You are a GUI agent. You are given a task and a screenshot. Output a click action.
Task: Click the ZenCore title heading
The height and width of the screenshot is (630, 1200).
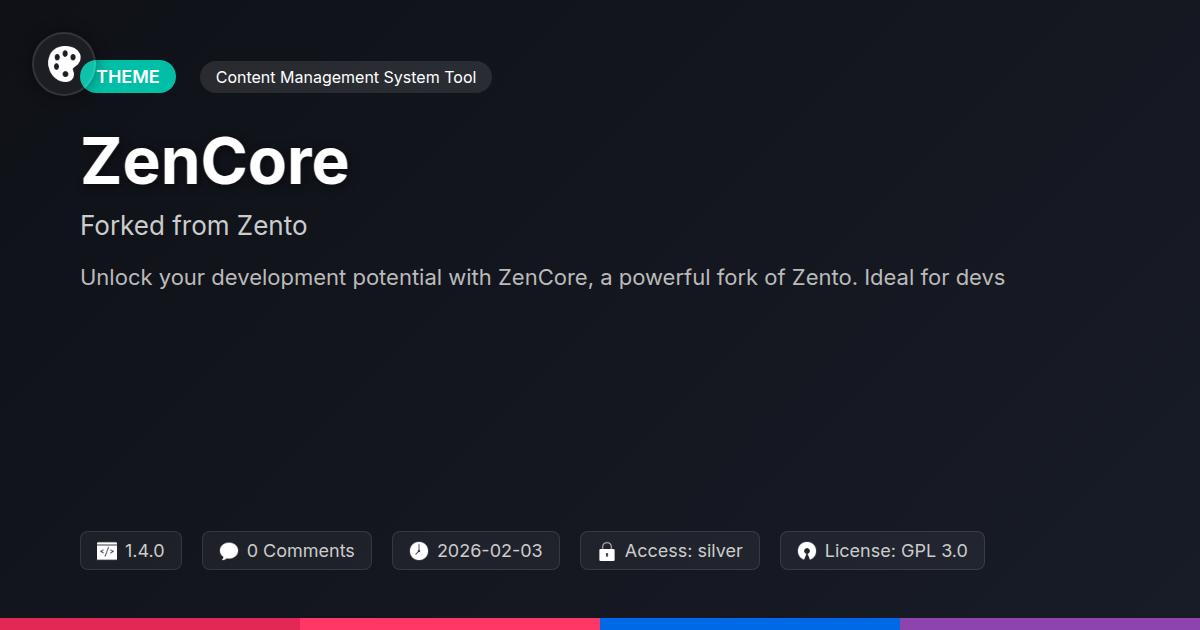pos(215,161)
